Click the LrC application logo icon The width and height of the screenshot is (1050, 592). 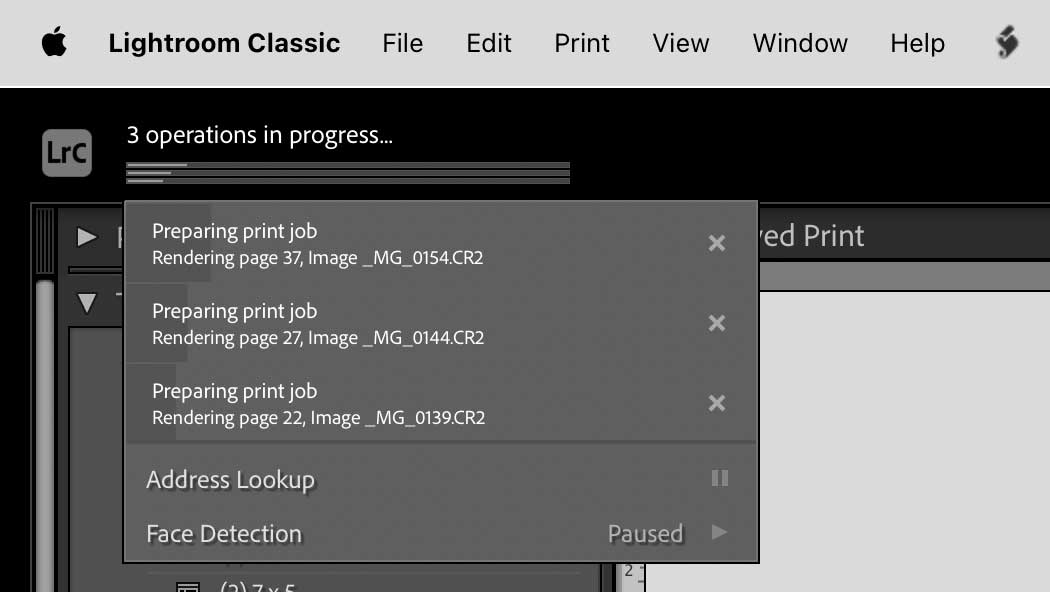click(66, 152)
